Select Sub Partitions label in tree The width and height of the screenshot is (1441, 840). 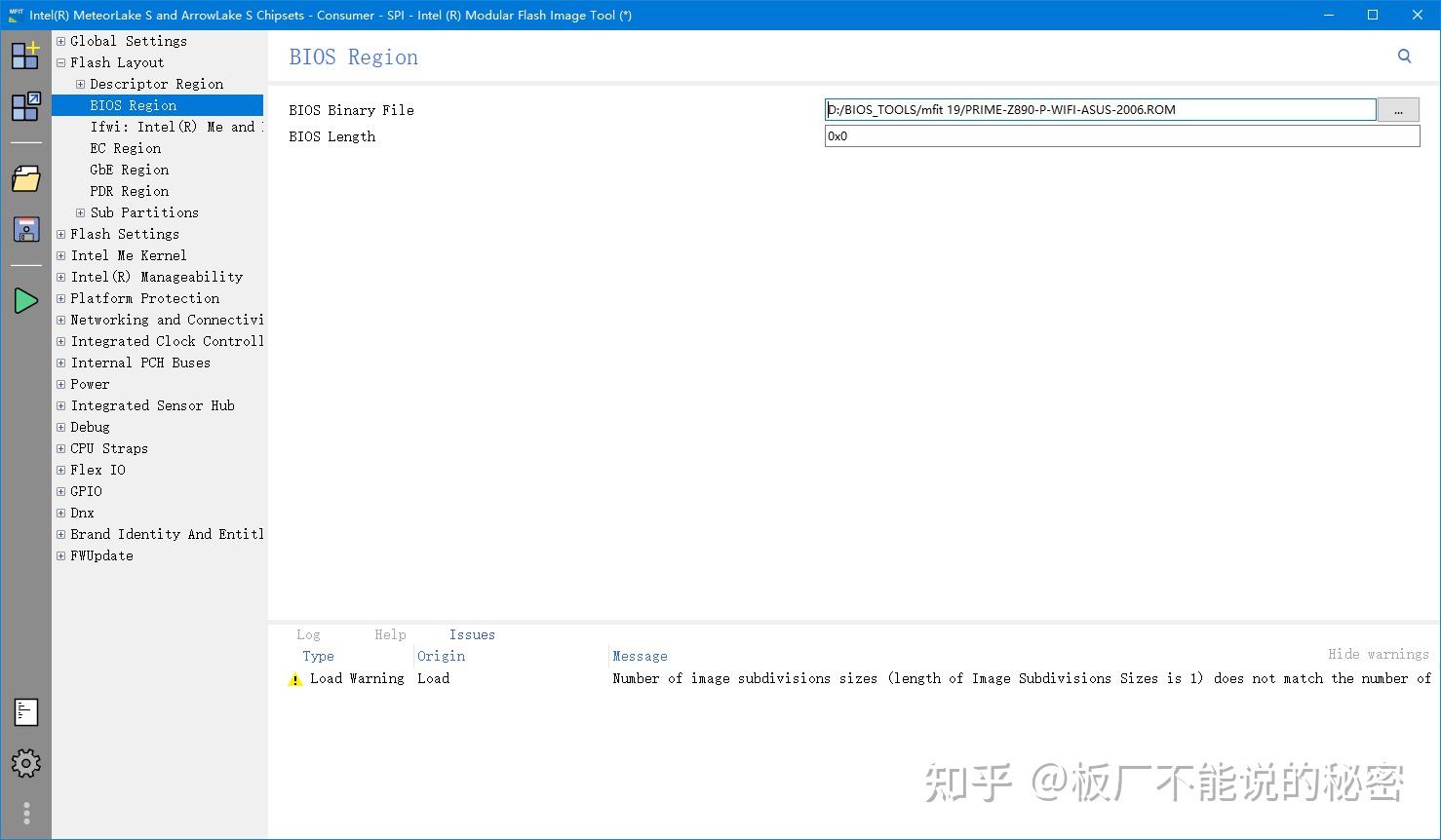[144, 212]
